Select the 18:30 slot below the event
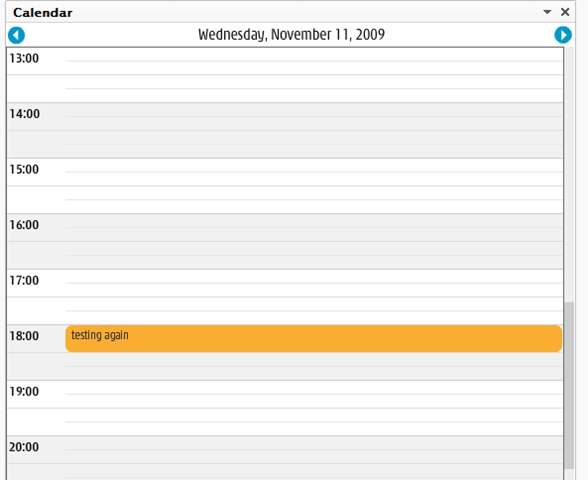Viewport: 588px width, 480px height. tap(314, 366)
